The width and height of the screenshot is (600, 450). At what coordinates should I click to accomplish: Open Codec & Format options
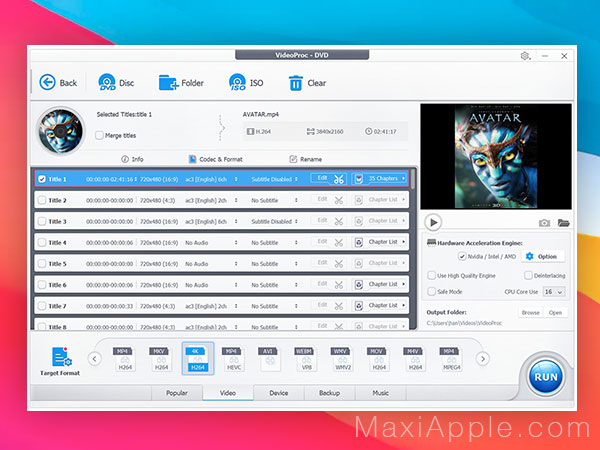216,159
